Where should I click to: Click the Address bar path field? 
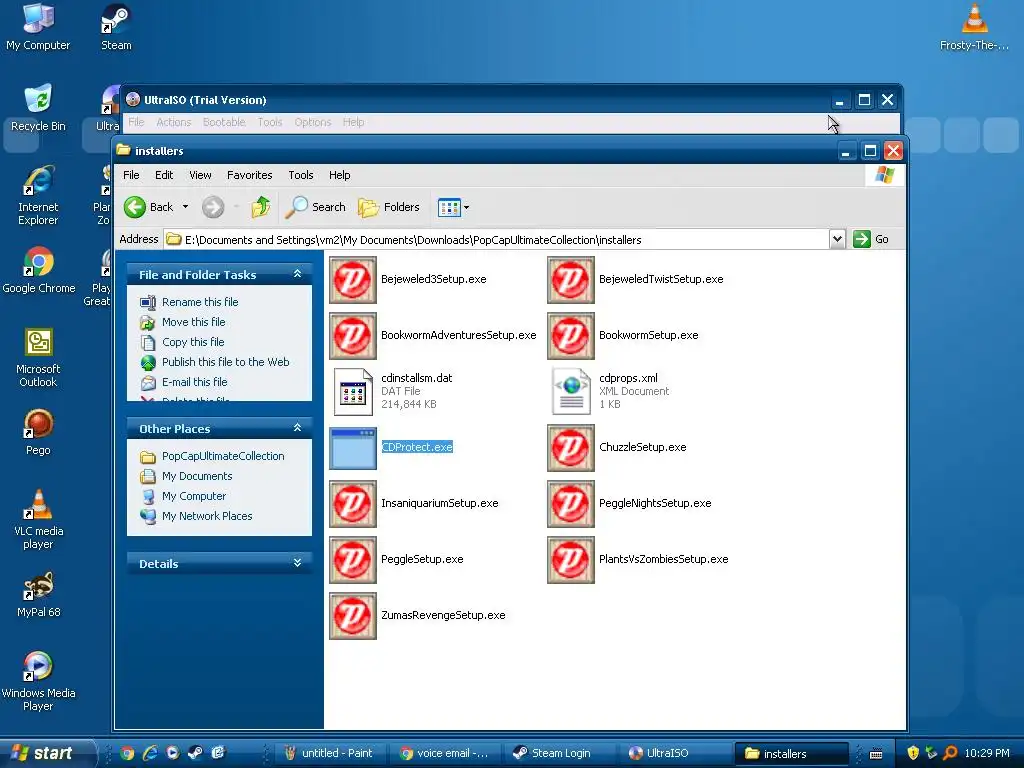point(496,240)
